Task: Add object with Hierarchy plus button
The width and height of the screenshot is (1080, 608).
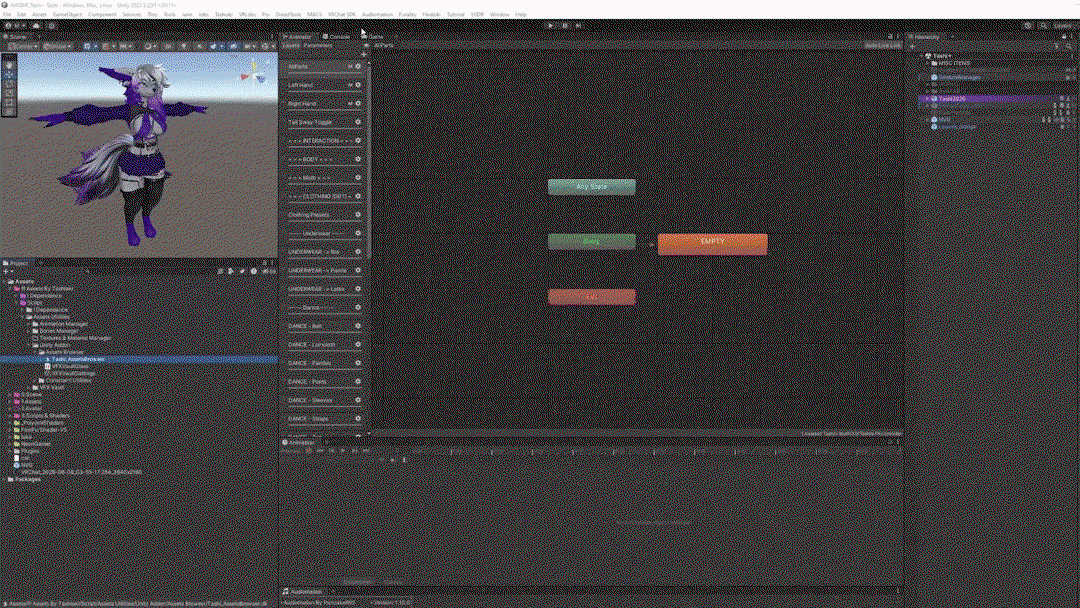Action: pos(913,46)
